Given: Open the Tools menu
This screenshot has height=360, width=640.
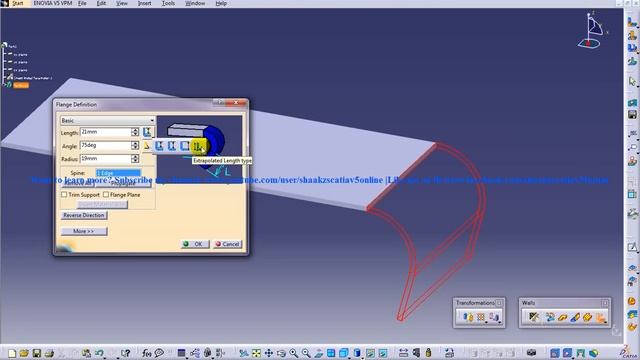Looking at the screenshot, I should pyautogui.click(x=168, y=3).
